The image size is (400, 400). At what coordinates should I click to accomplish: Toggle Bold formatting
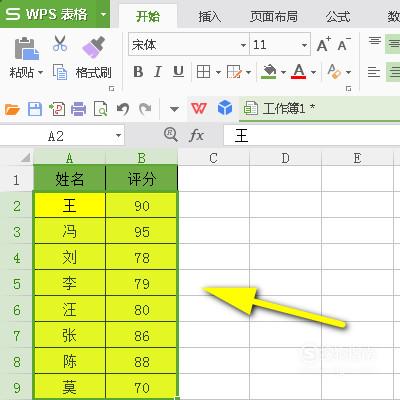click(x=138, y=72)
